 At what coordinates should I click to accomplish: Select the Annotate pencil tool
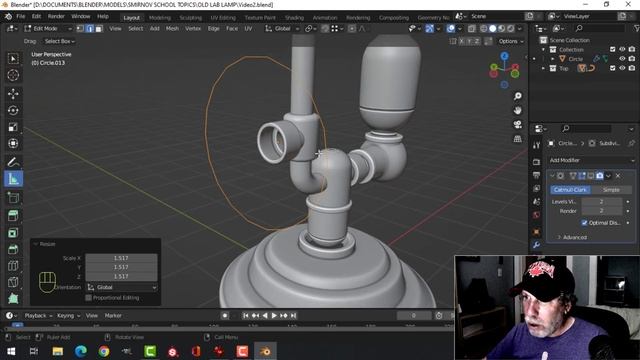coord(13,162)
